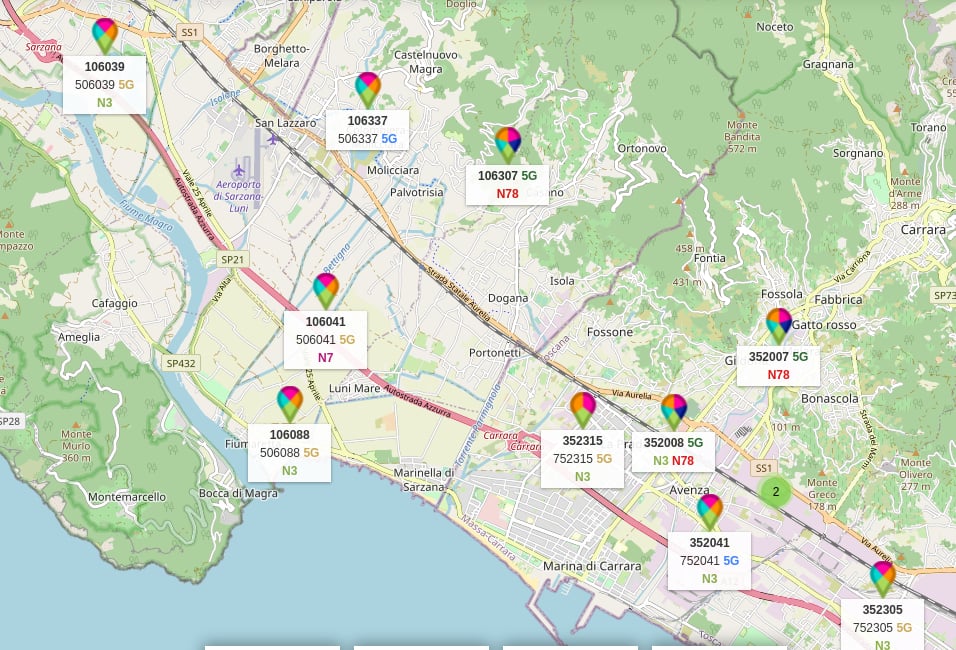Click the Ameglia town label
This screenshot has width=956, height=650.
coord(79,337)
